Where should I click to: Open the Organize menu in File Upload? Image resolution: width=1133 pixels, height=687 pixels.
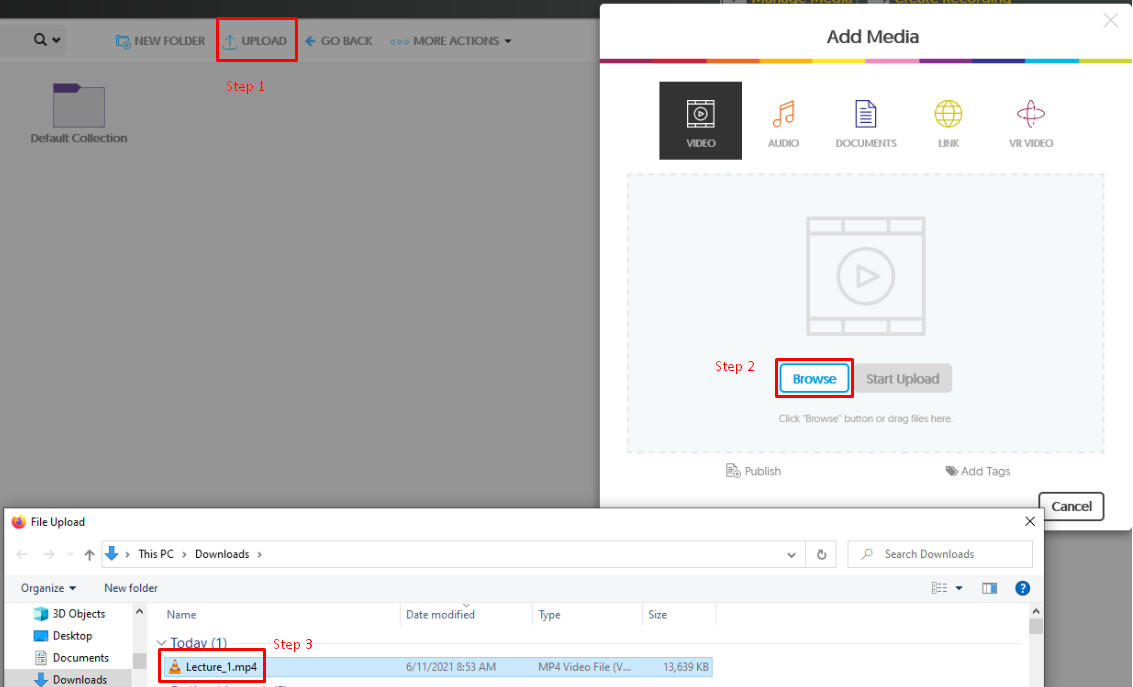tap(48, 588)
